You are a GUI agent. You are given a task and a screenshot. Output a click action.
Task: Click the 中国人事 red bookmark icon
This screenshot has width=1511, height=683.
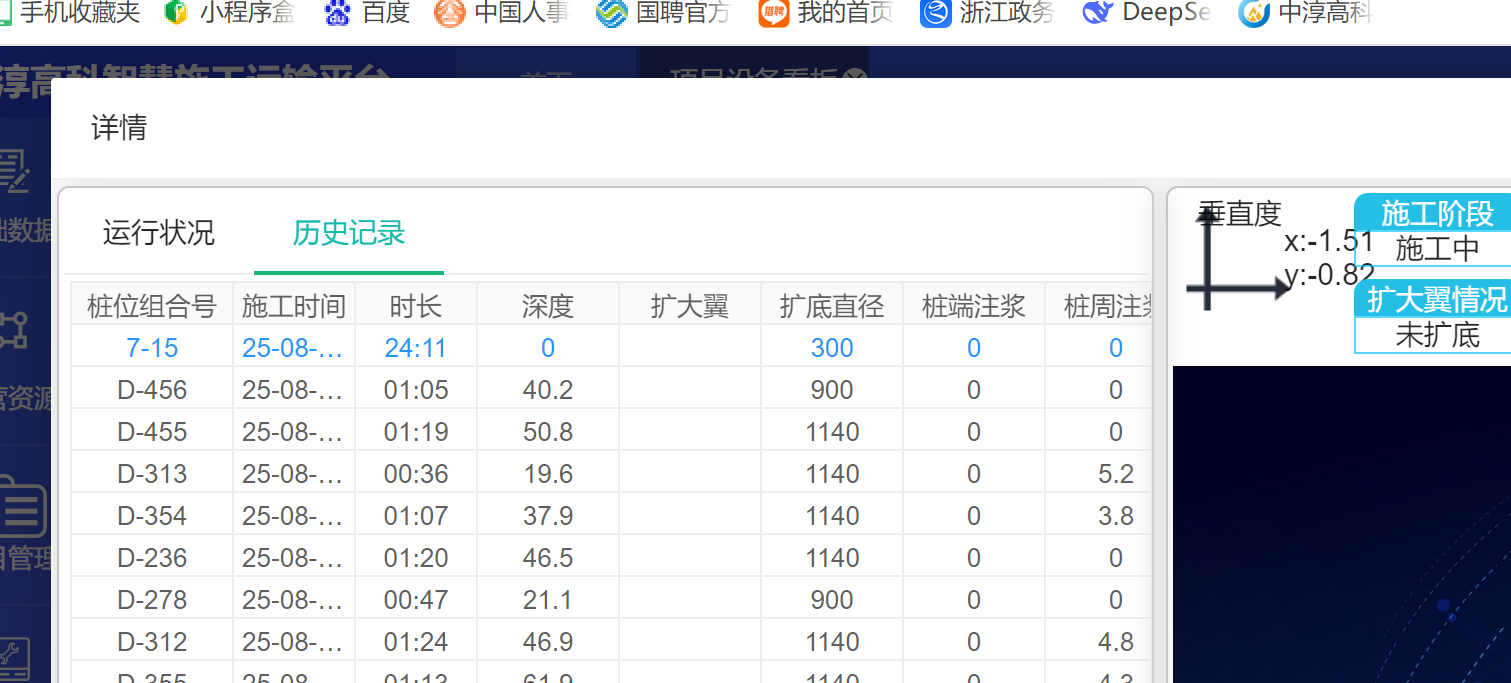coord(450,13)
